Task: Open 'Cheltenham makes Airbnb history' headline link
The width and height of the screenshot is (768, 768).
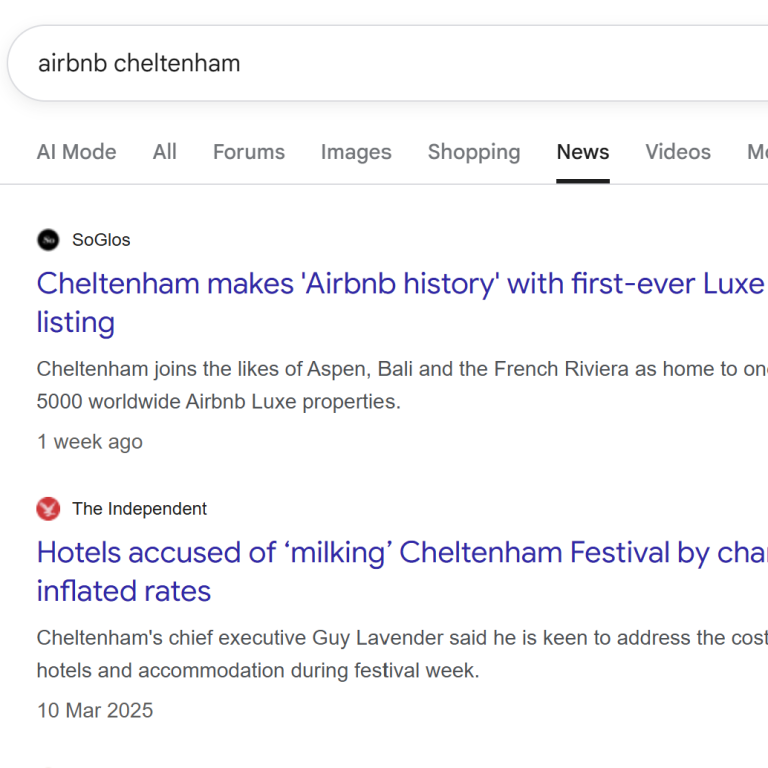Action: click(x=400, y=284)
